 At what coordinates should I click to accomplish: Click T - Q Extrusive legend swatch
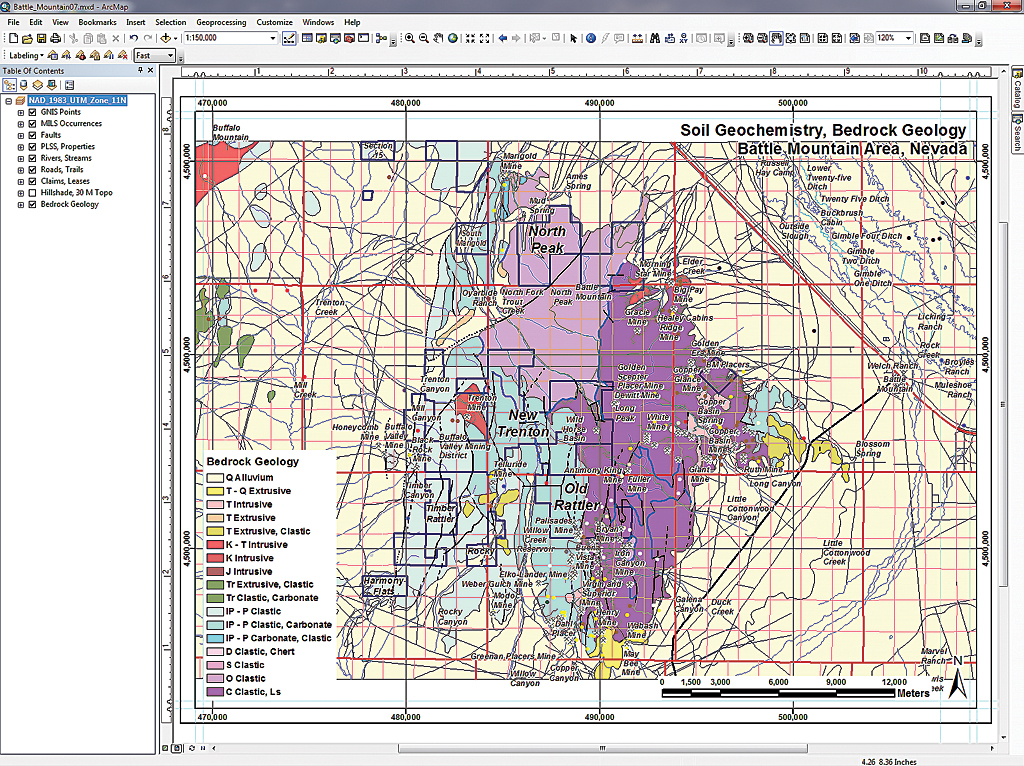215,491
